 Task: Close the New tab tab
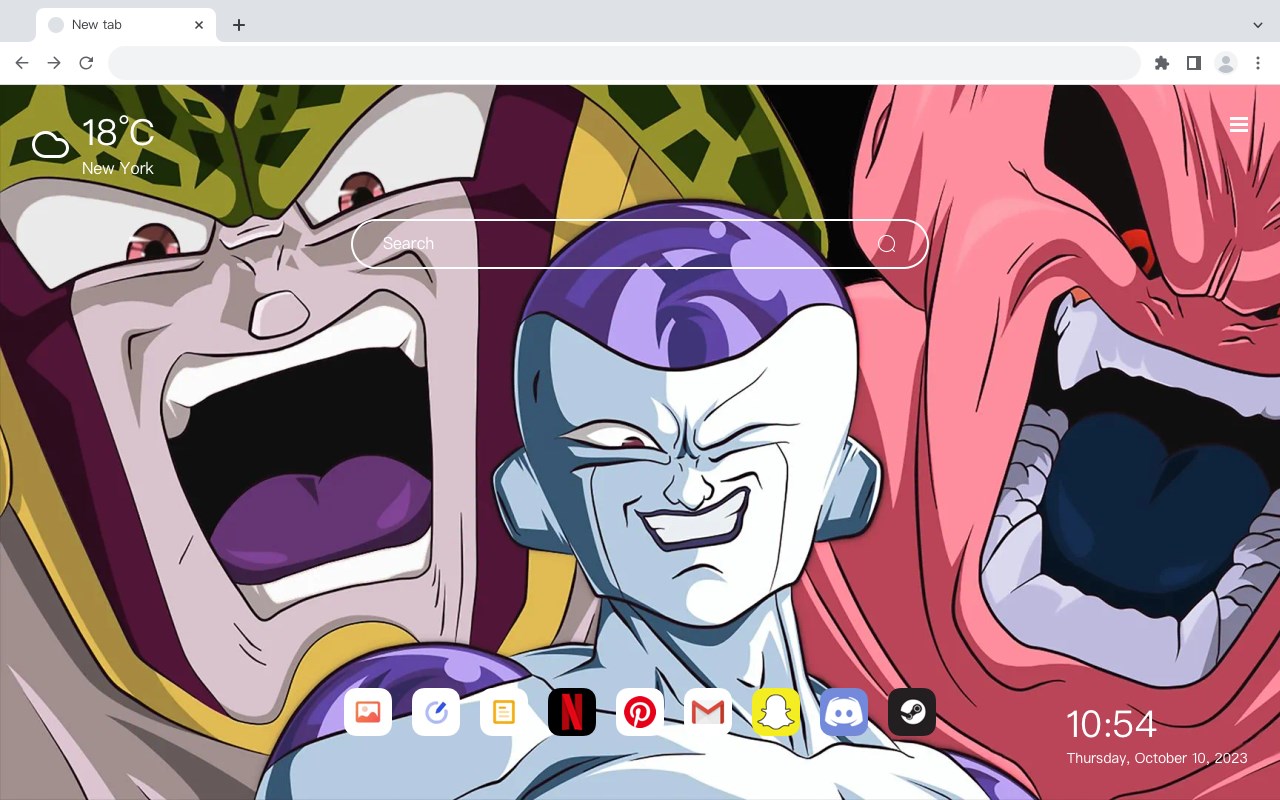pos(200,25)
